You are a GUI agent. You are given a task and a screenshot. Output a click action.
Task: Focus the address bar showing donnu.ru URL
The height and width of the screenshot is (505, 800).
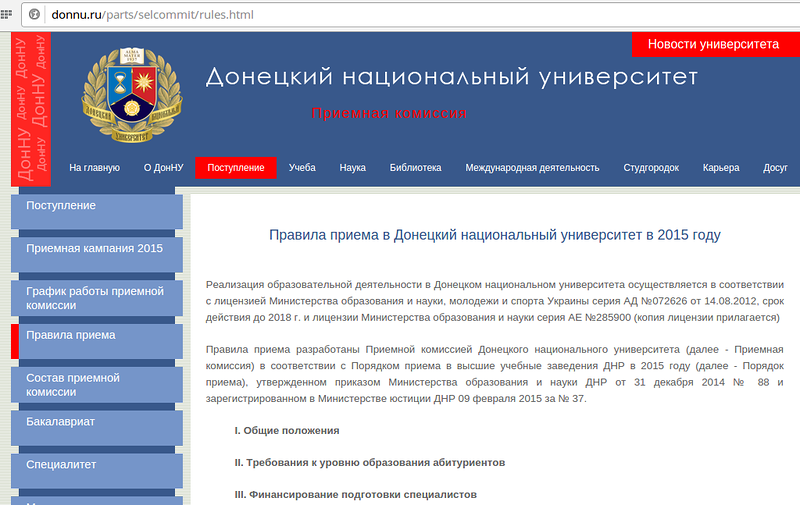pyautogui.click(x=410, y=14)
